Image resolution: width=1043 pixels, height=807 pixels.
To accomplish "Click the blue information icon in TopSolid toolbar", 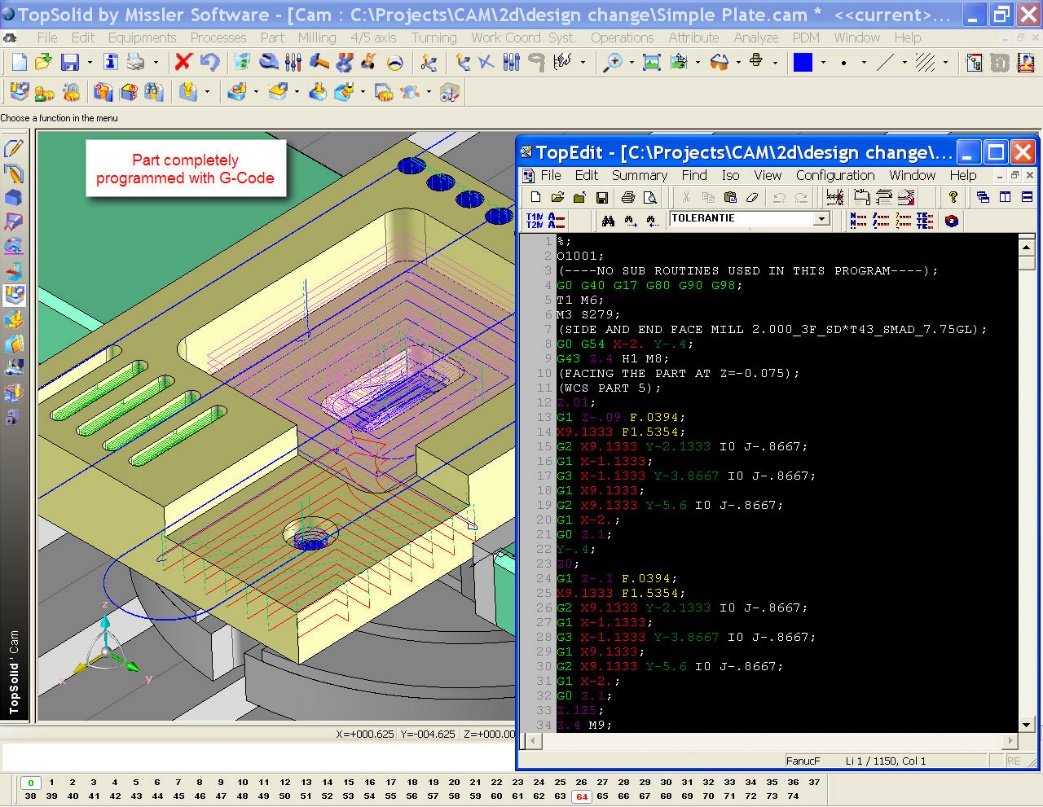I will point(110,63).
